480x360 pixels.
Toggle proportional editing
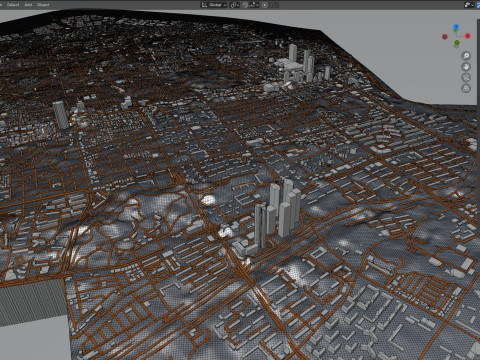265,5
